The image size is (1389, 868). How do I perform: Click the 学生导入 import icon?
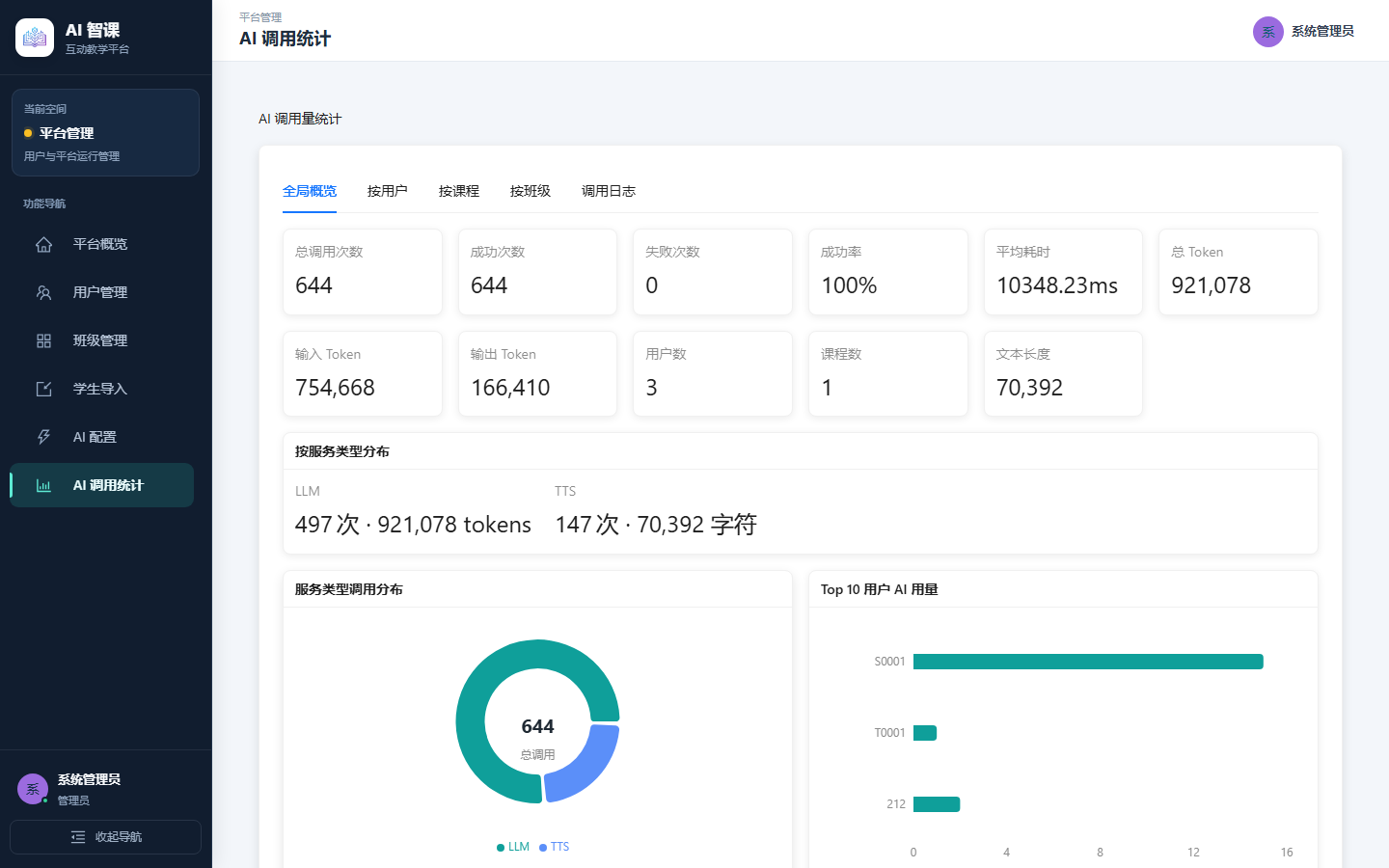(x=43, y=389)
